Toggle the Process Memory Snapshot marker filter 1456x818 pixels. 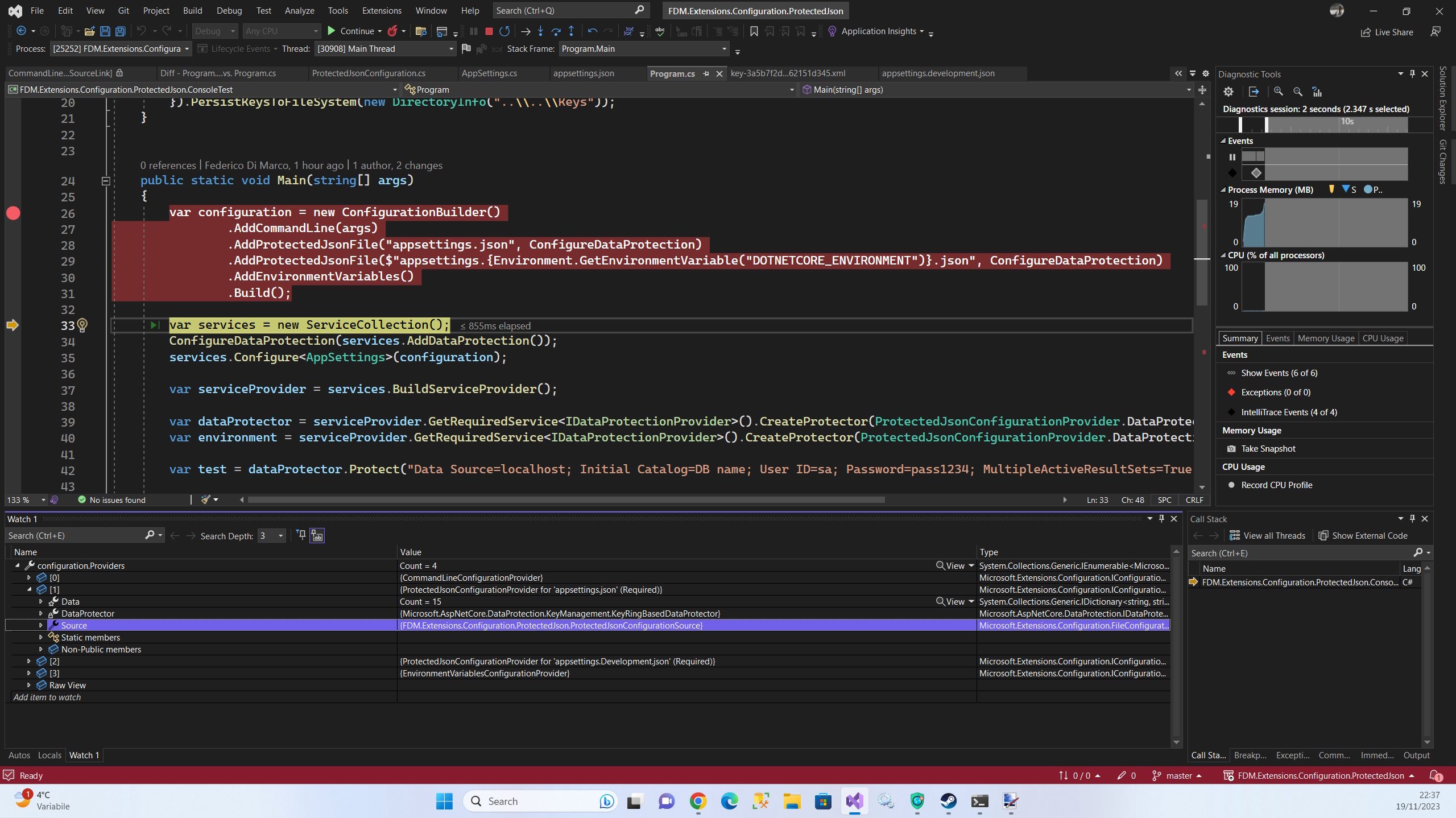point(1349,189)
